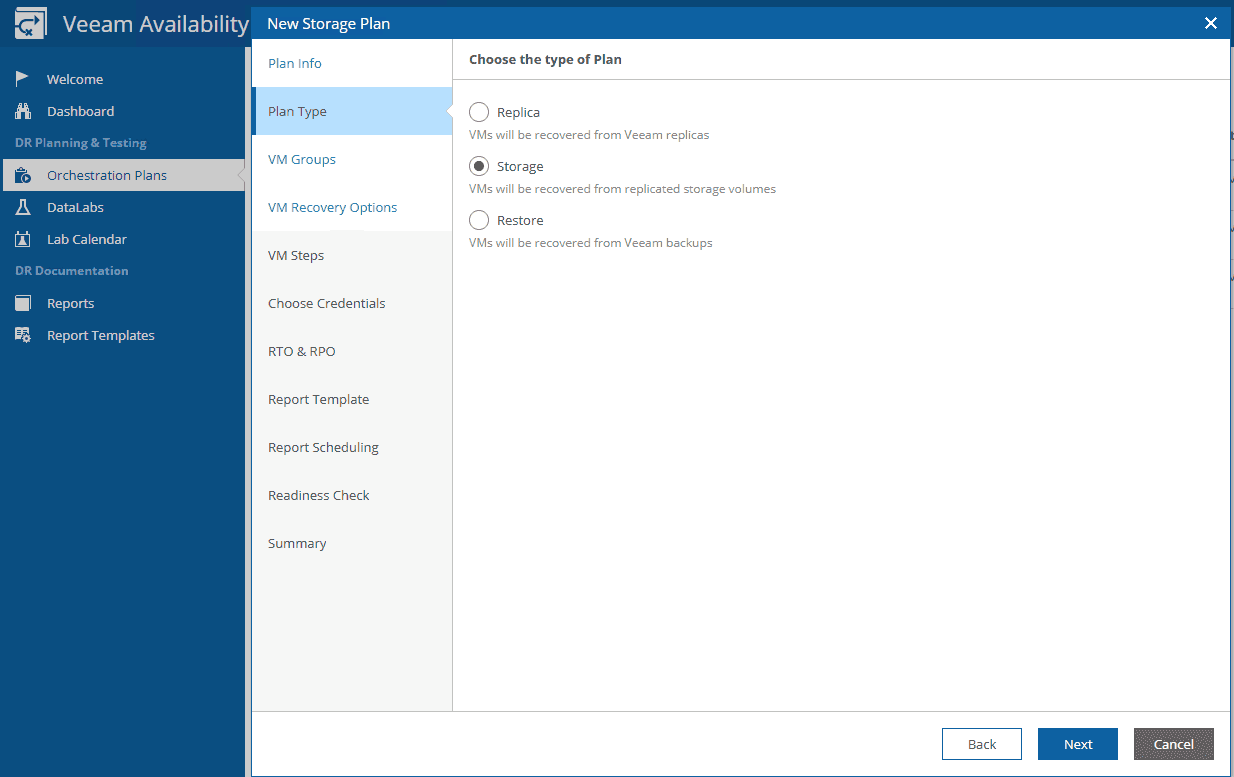The height and width of the screenshot is (777, 1234).
Task: Click the Back button
Action: [982, 744]
